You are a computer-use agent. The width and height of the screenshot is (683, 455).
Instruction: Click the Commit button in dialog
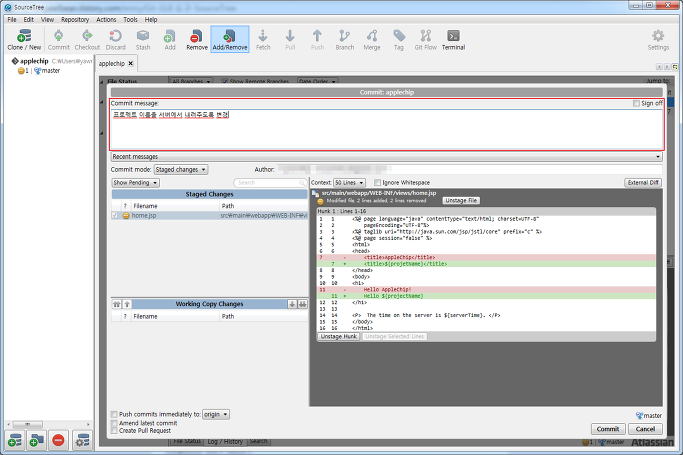[608, 429]
